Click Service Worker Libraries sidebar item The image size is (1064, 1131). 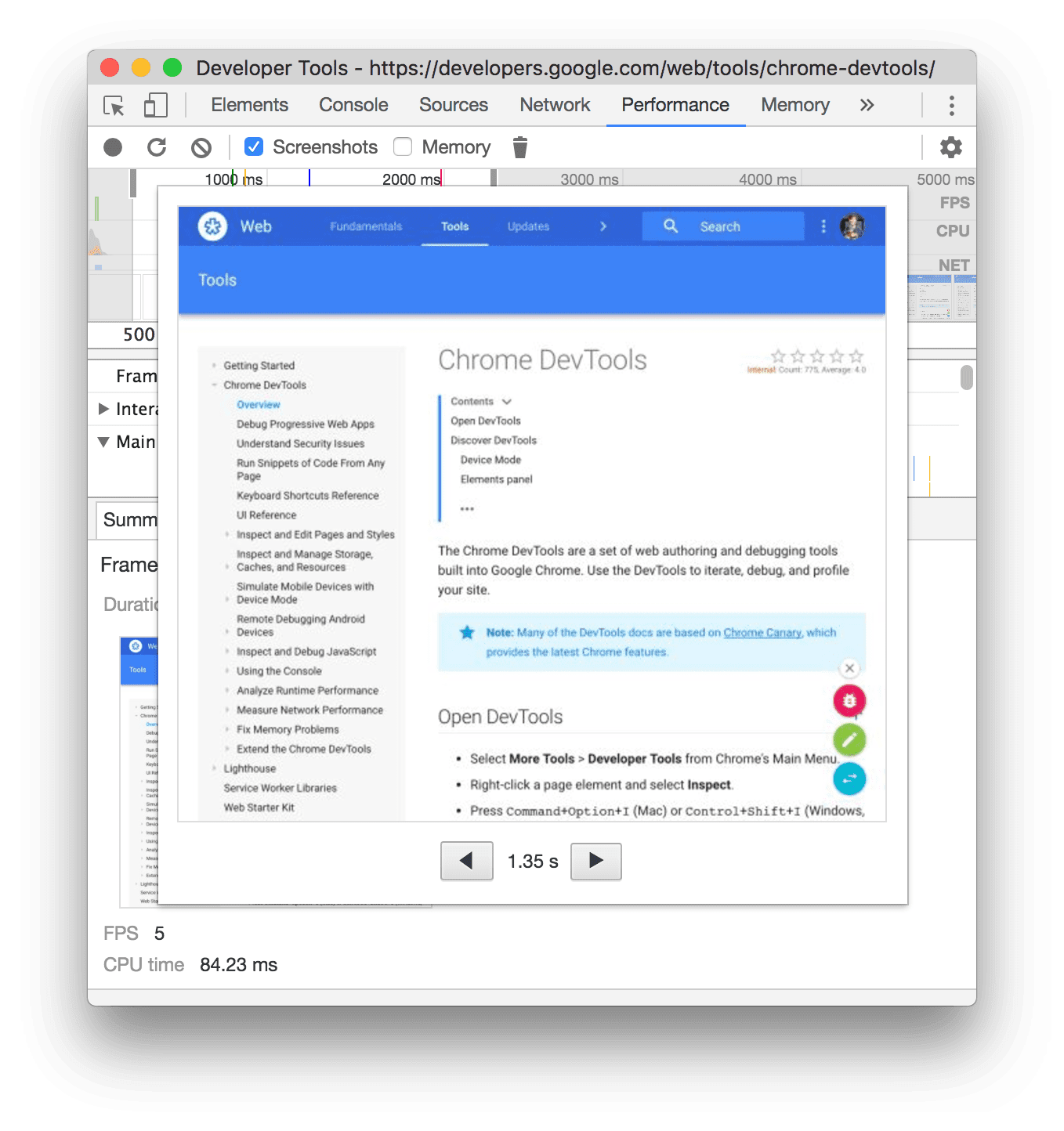[280, 788]
